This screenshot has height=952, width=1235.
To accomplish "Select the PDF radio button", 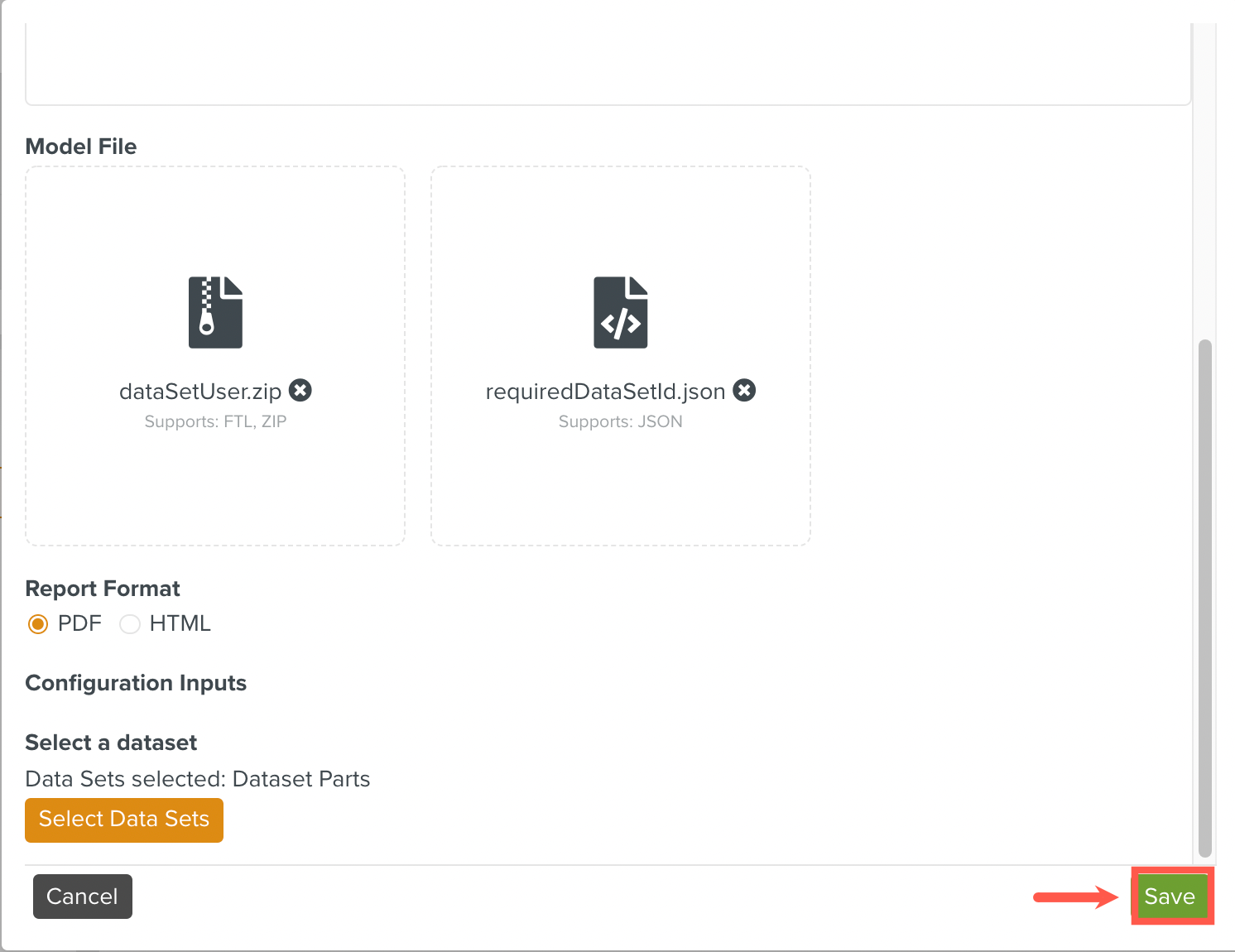I will pyautogui.click(x=38, y=624).
